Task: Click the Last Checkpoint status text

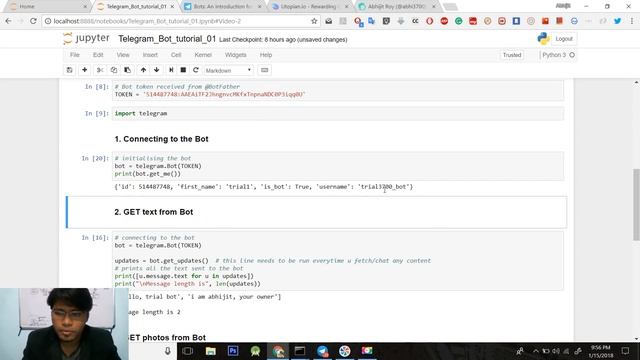Action: (283, 40)
